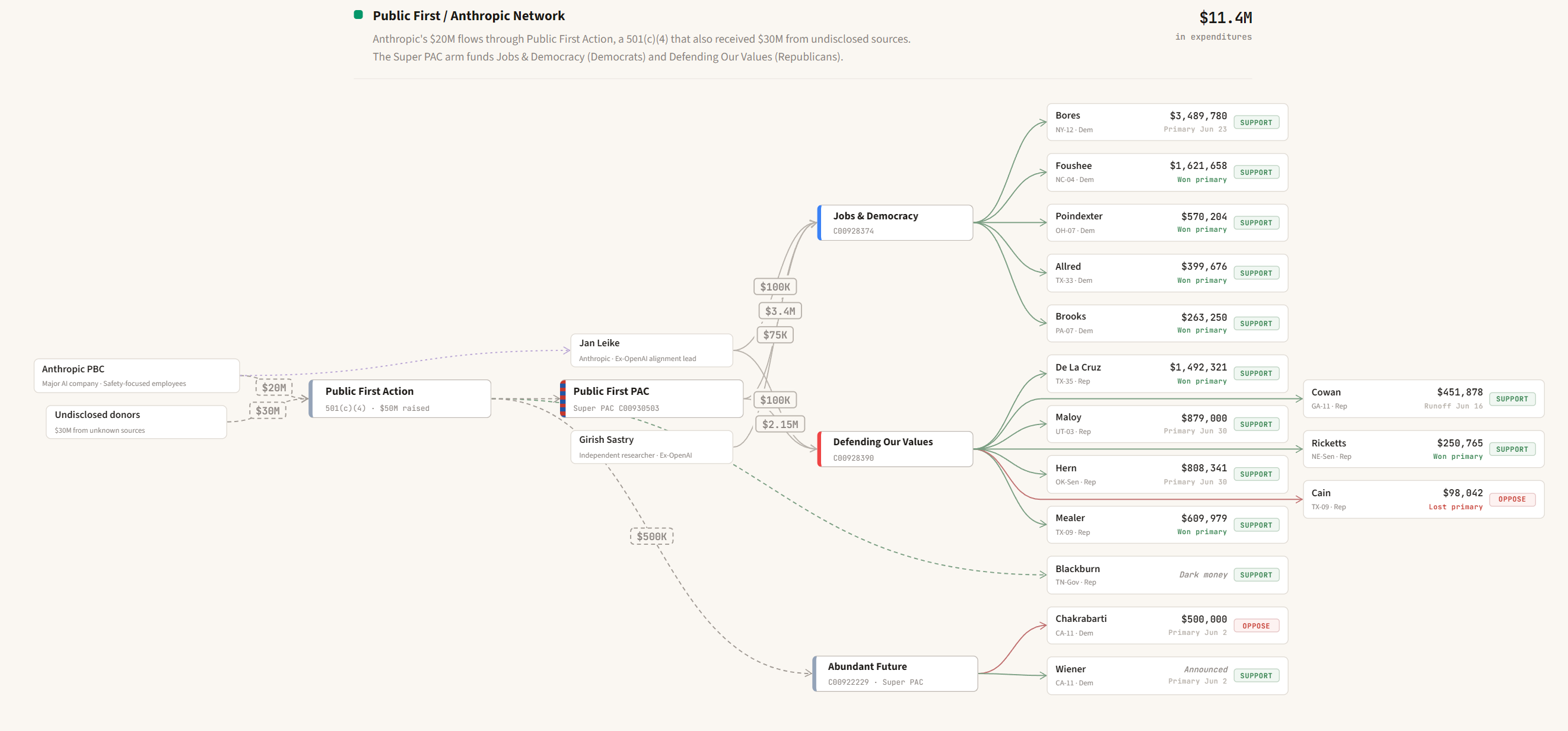Click the SUPPORT badge on Brooks
The width and height of the screenshot is (1568, 731).
[1256, 324]
